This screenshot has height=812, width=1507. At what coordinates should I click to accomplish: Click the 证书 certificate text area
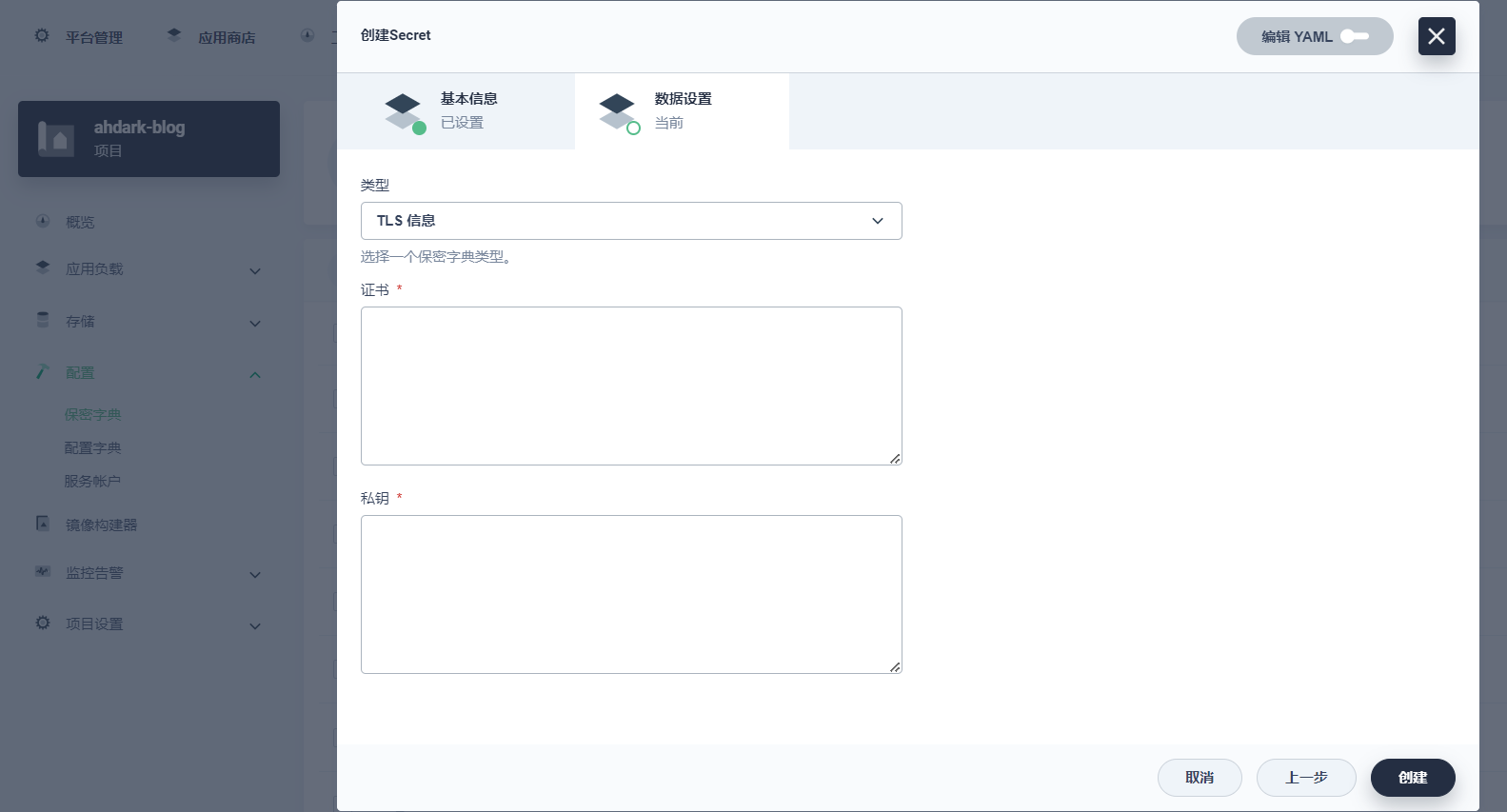tap(630, 386)
